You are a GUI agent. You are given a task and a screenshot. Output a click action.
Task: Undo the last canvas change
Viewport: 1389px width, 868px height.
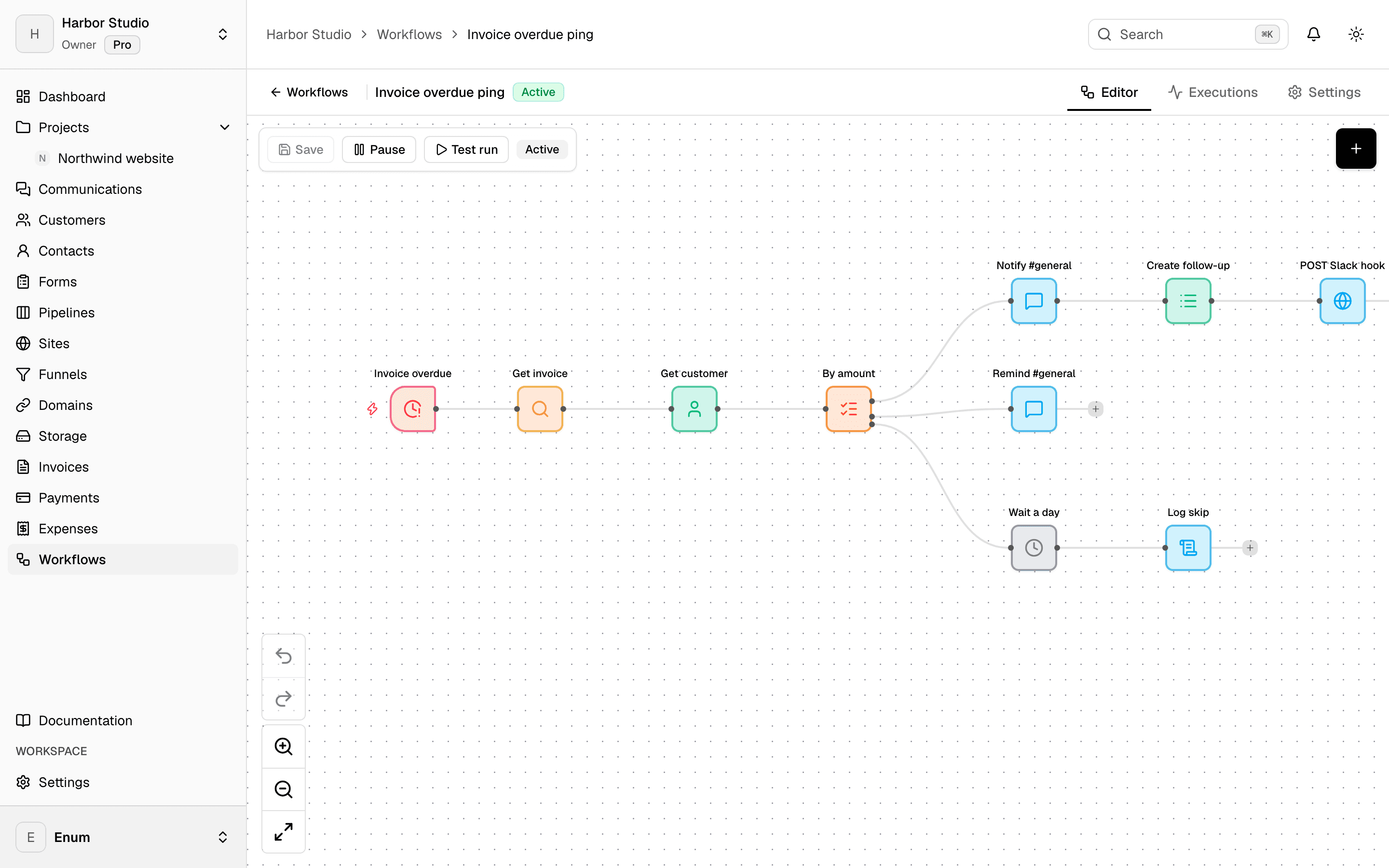pyautogui.click(x=284, y=656)
